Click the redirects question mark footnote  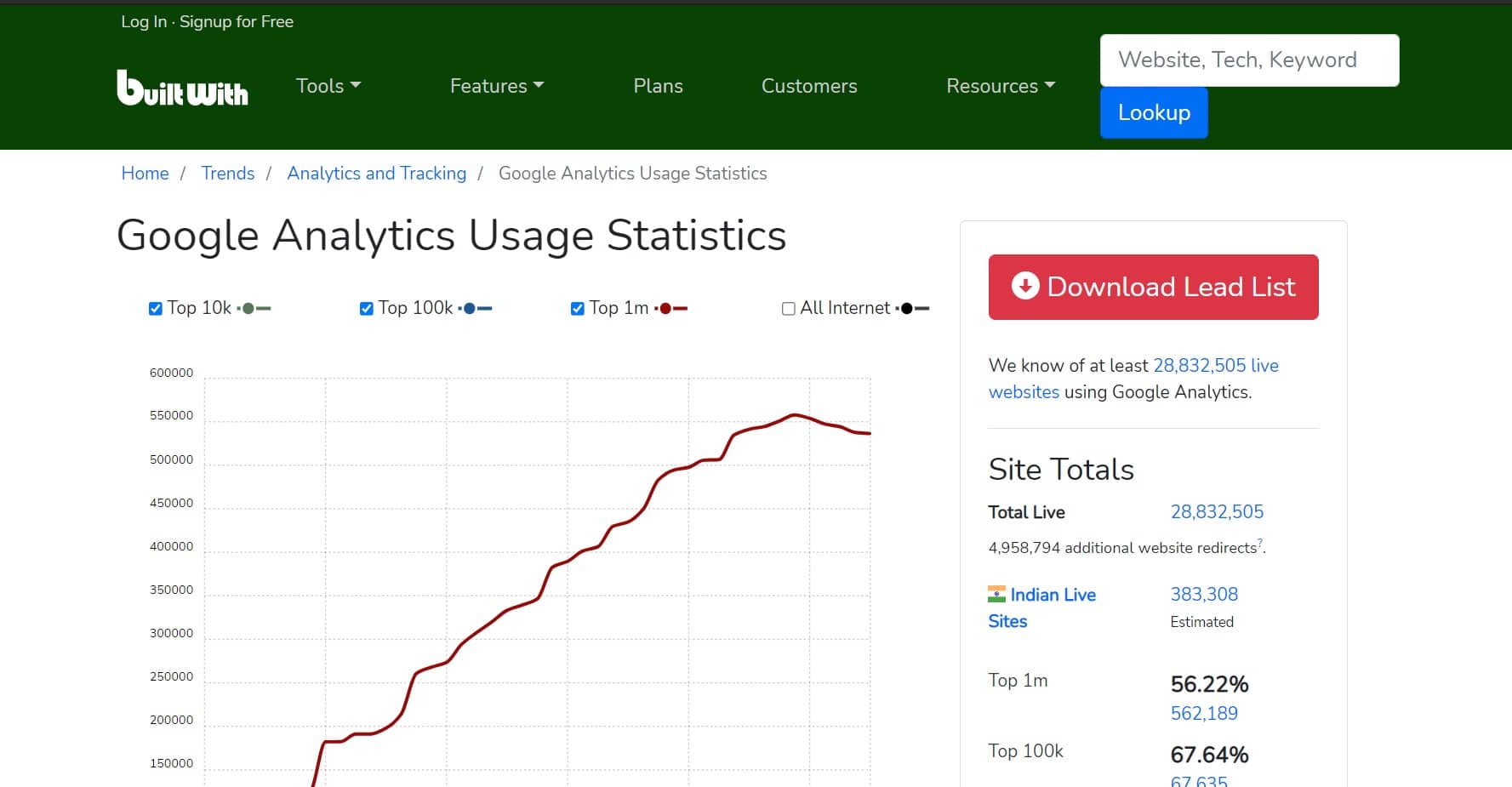tap(1260, 543)
